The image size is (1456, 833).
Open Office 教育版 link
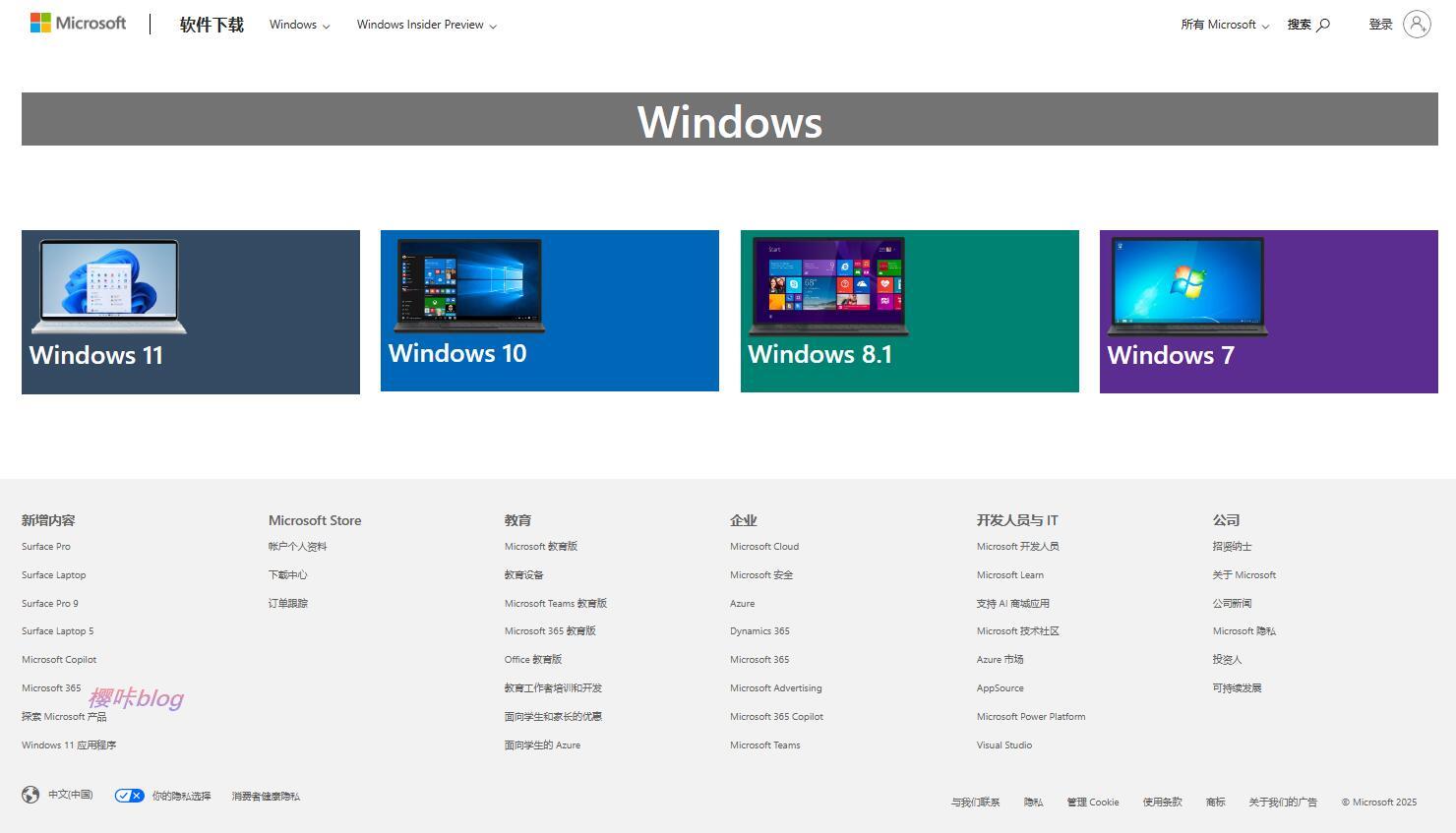[x=533, y=660]
